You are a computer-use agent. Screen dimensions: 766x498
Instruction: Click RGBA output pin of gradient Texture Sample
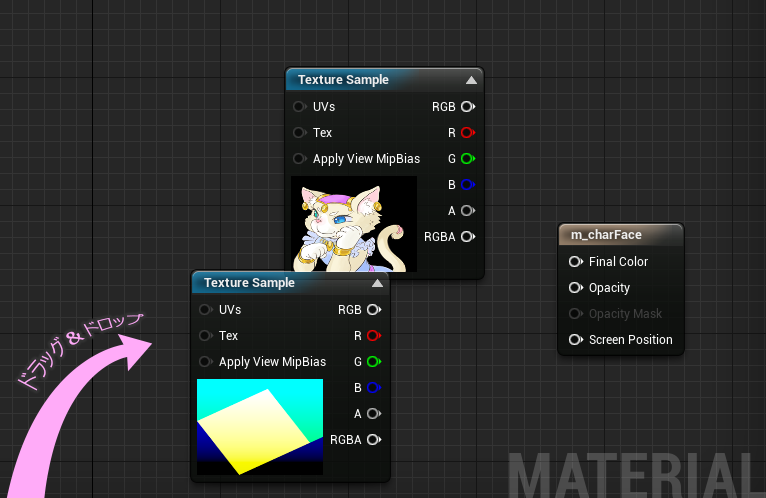pyautogui.click(x=374, y=440)
